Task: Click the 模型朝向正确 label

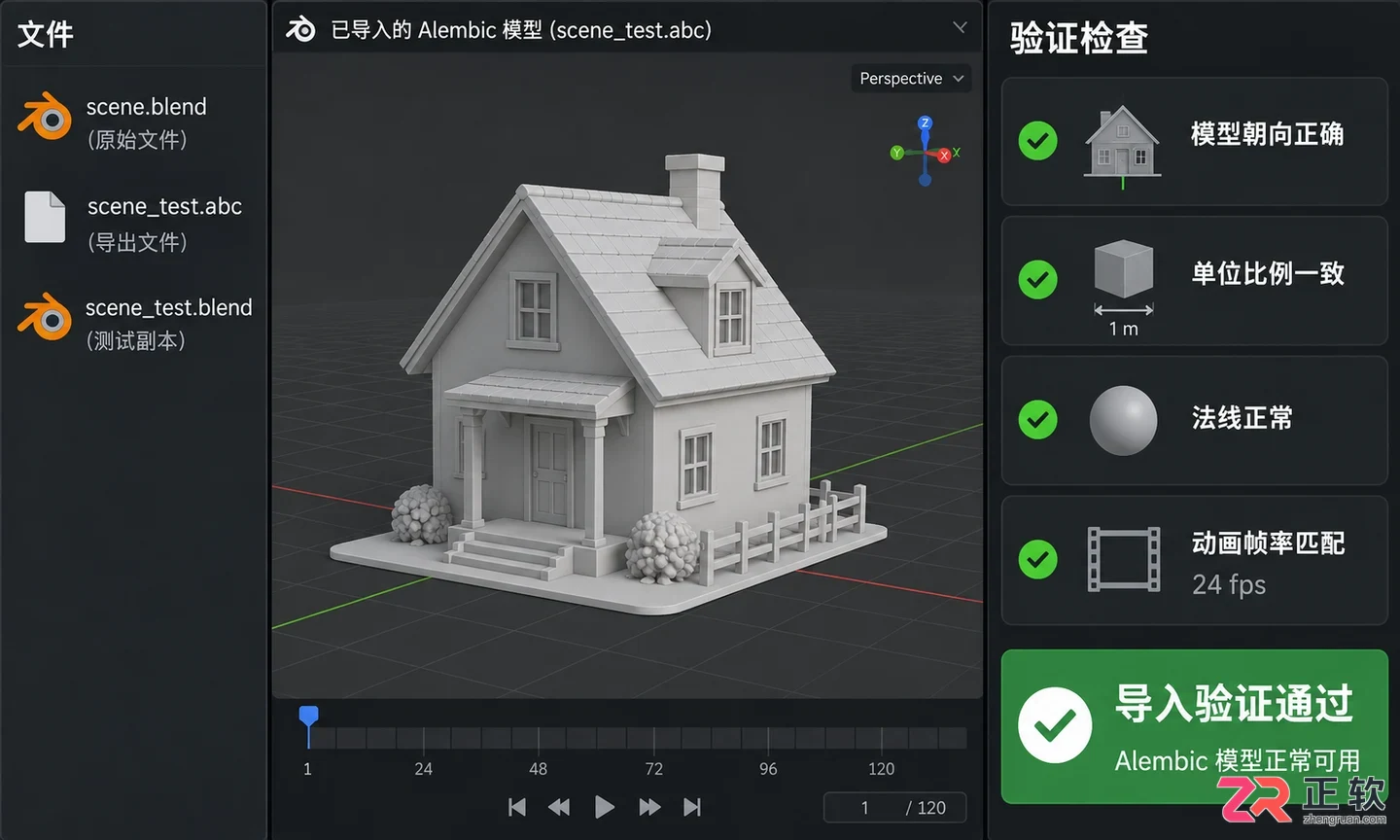Action: click(x=1268, y=134)
